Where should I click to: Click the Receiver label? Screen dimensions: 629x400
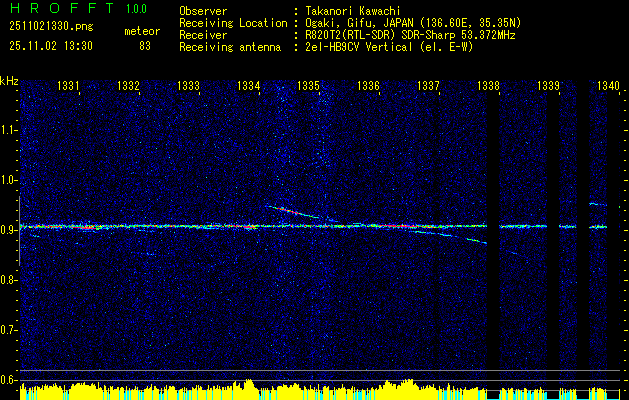tap(203, 35)
